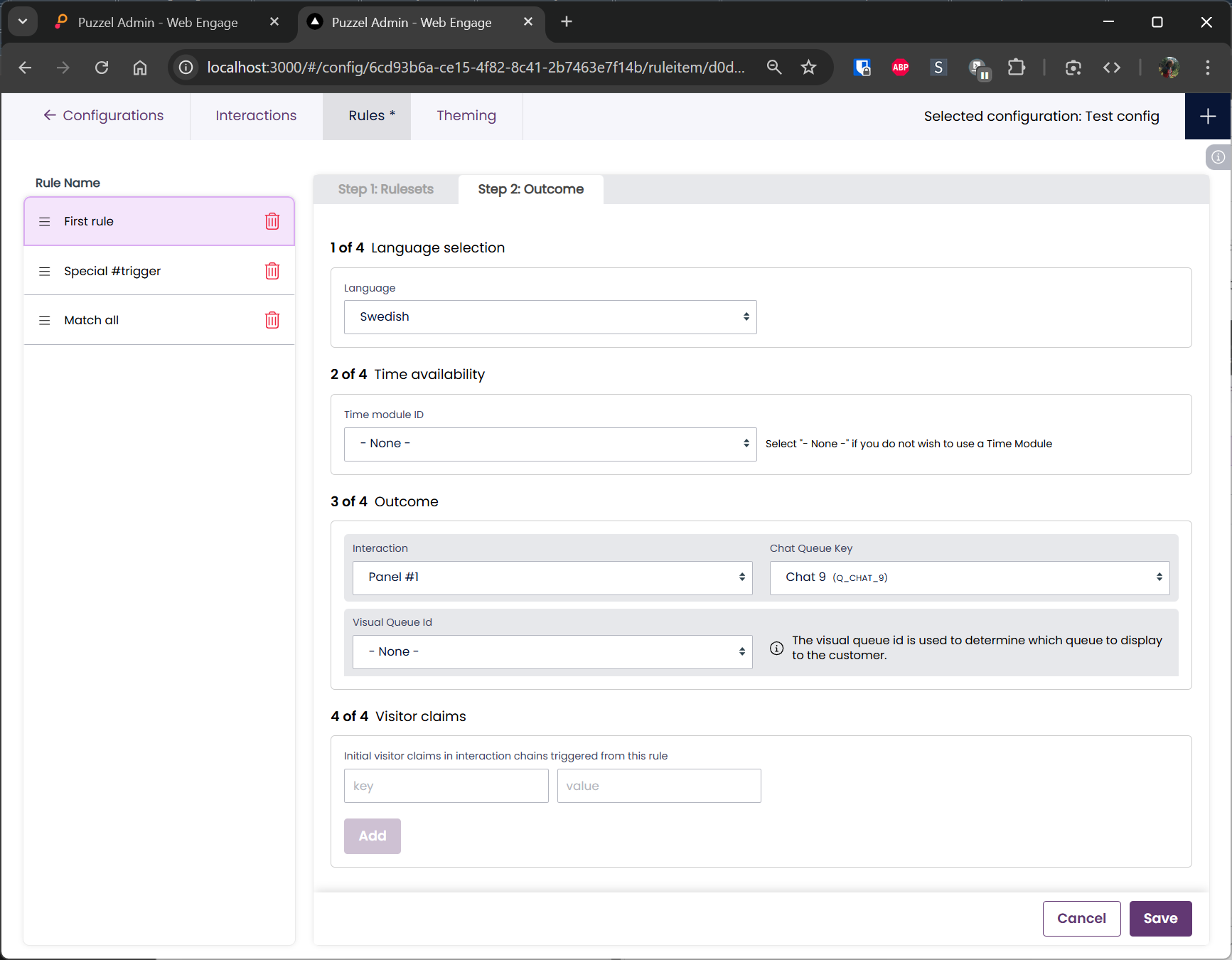Change the Chat Queue Key selection
This screenshot has width=1232, height=960.
click(x=969, y=577)
